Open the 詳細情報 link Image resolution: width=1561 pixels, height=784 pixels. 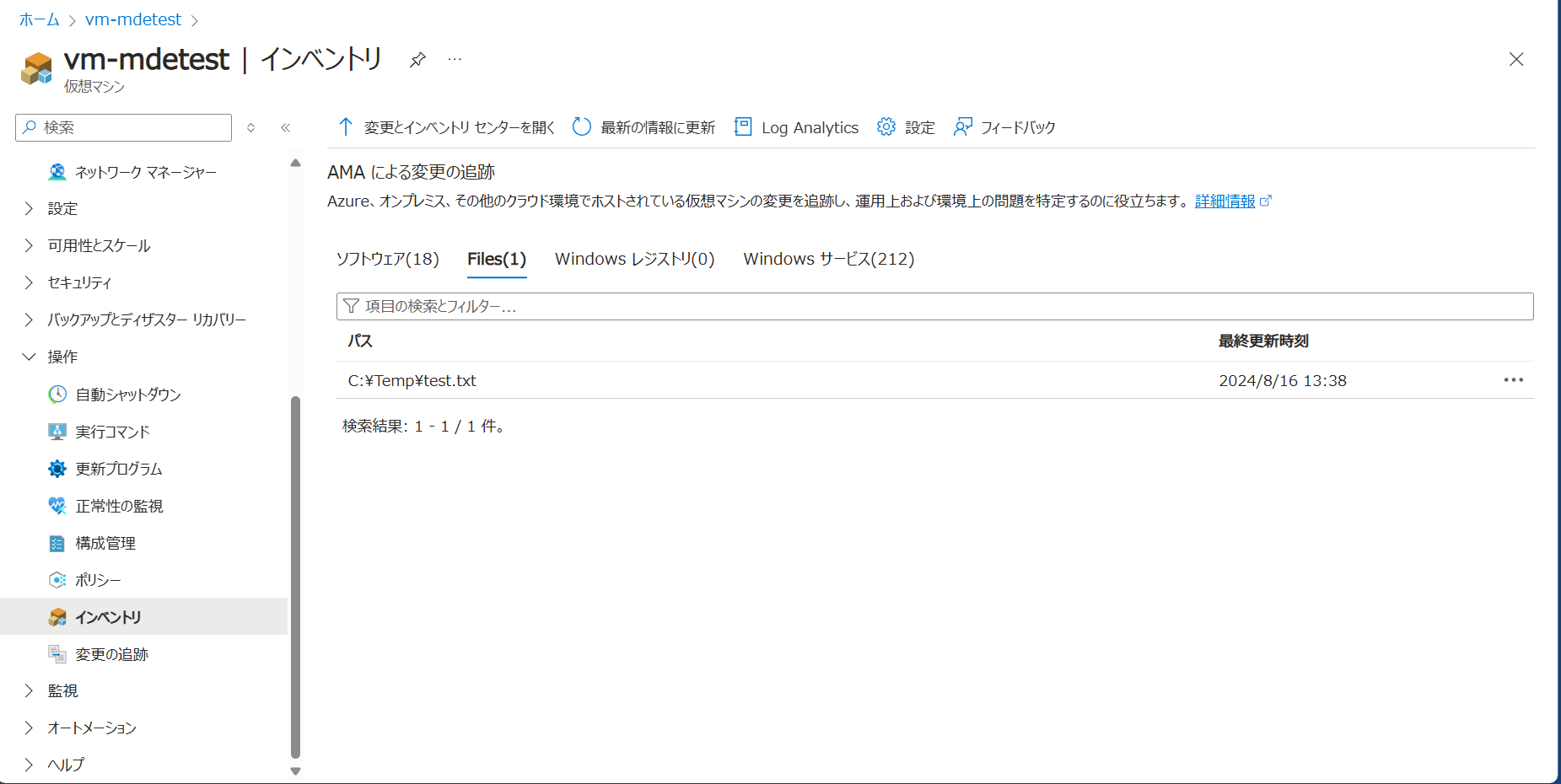tap(1225, 201)
